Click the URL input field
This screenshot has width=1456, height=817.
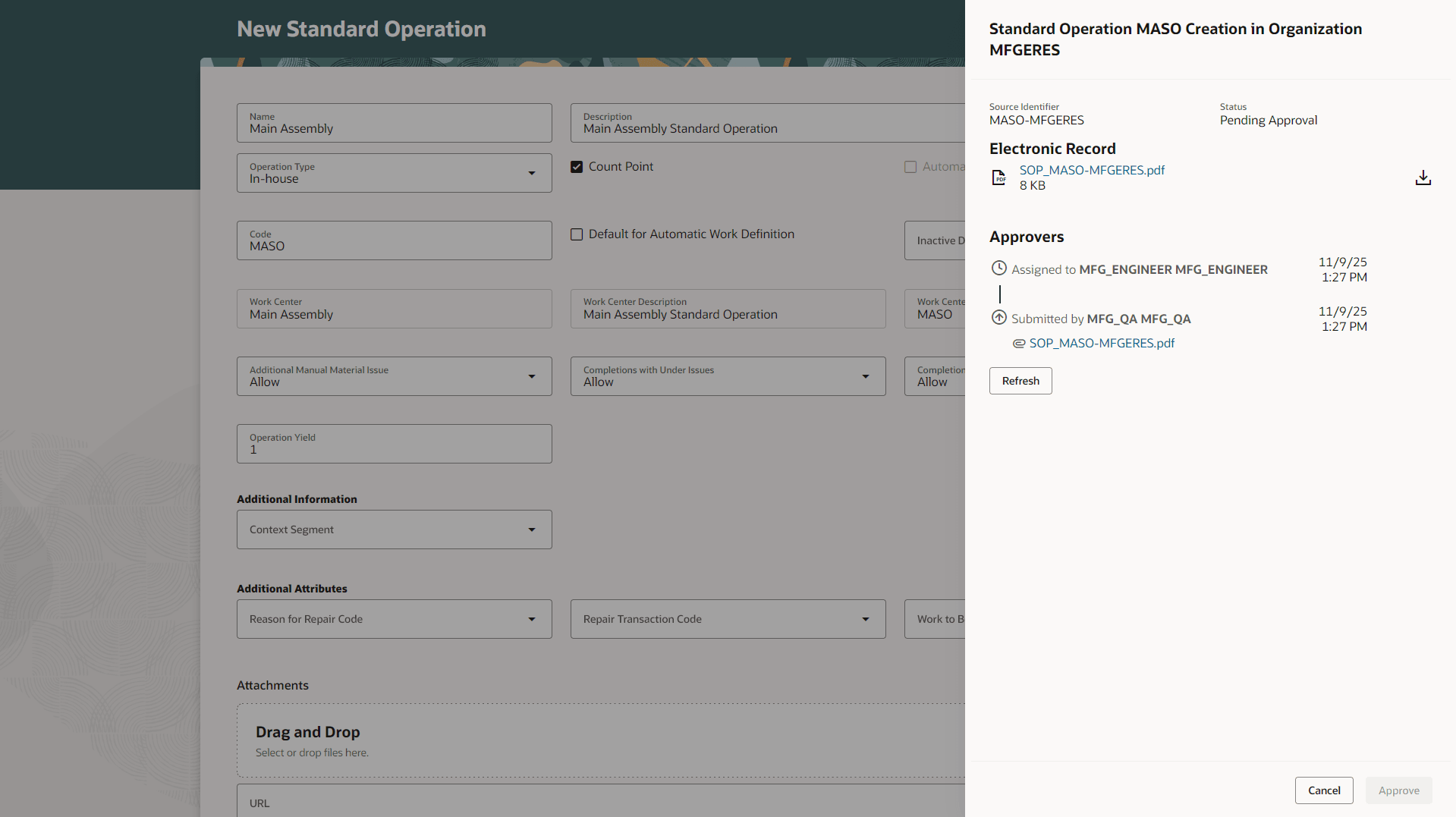(531, 802)
